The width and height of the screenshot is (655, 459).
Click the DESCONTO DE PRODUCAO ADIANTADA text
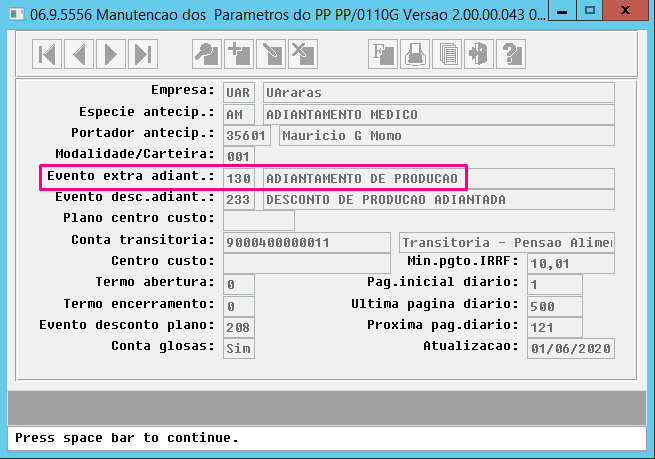(386, 200)
